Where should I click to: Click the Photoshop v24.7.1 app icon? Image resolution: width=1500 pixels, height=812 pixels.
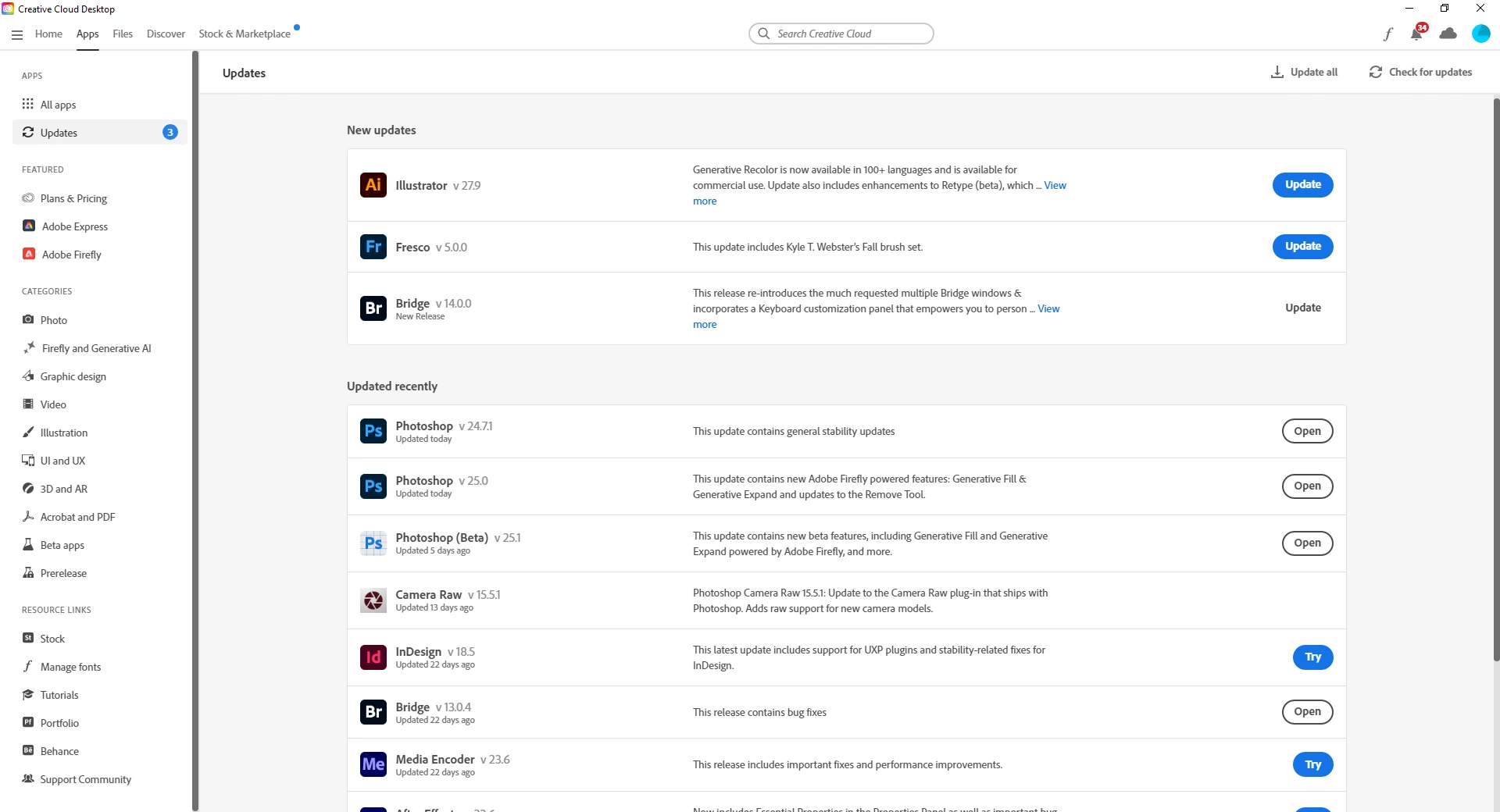[373, 431]
